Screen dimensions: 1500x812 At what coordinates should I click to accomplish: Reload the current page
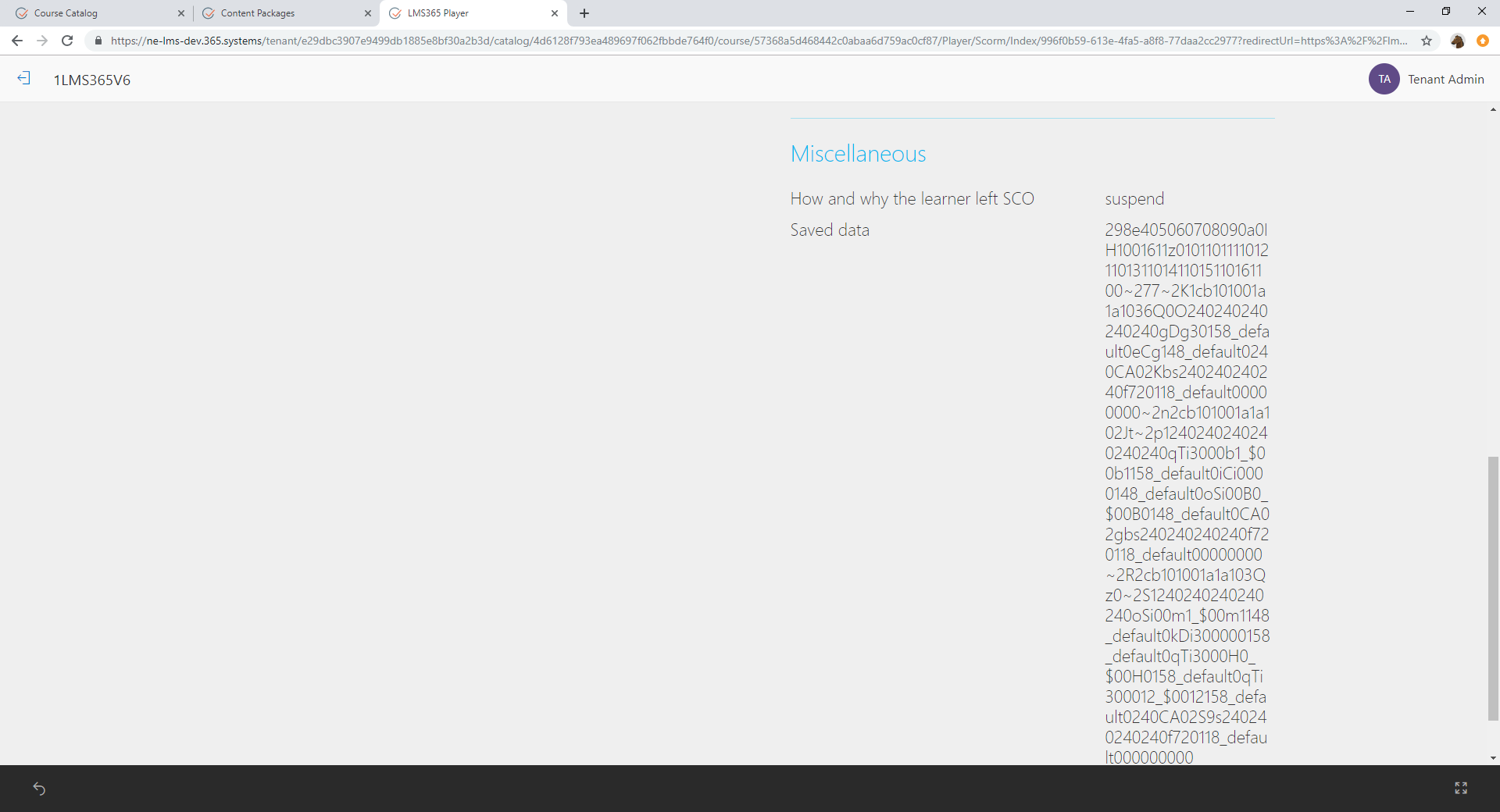(67, 41)
